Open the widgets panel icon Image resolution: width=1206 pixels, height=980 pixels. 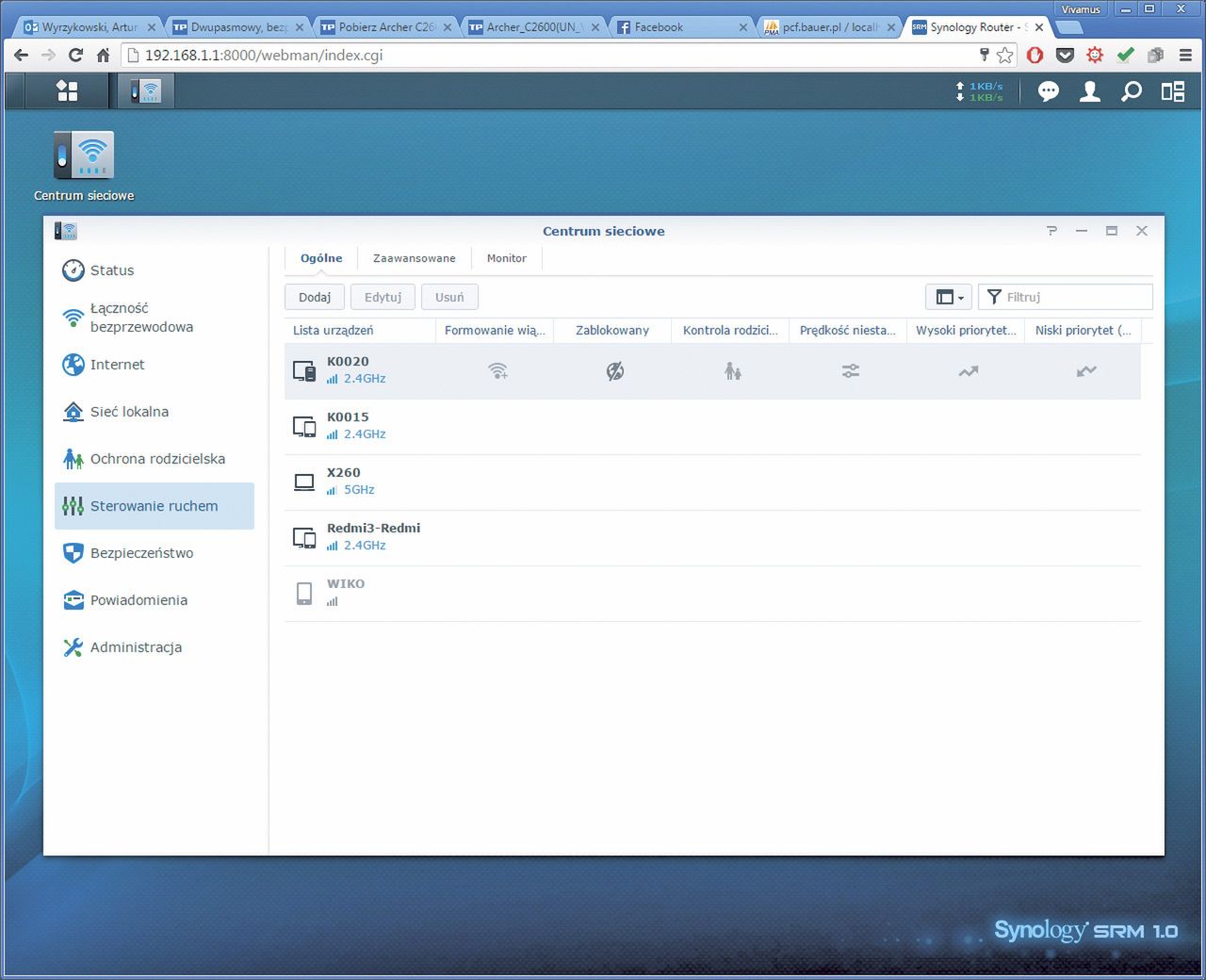1173,91
